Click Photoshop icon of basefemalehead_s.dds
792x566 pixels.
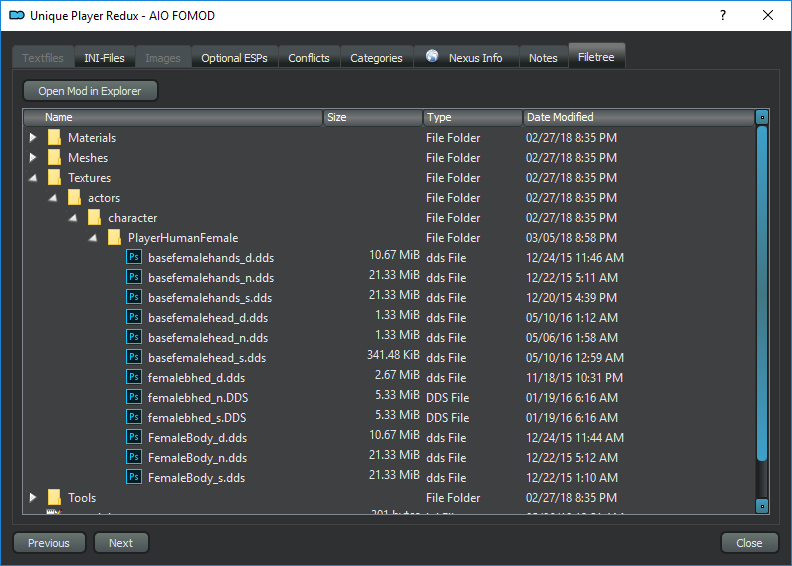[x=134, y=357]
